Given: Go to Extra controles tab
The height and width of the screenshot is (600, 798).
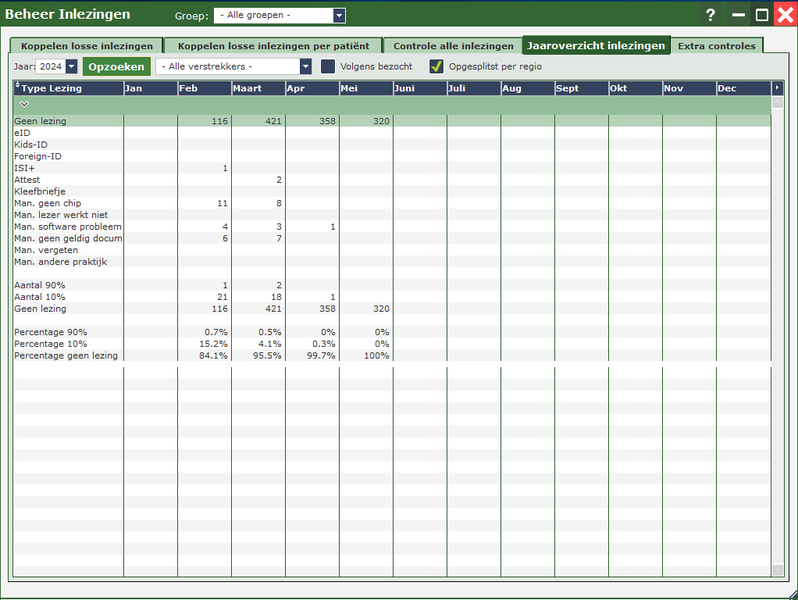Looking at the screenshot, I should coord(716,46).
